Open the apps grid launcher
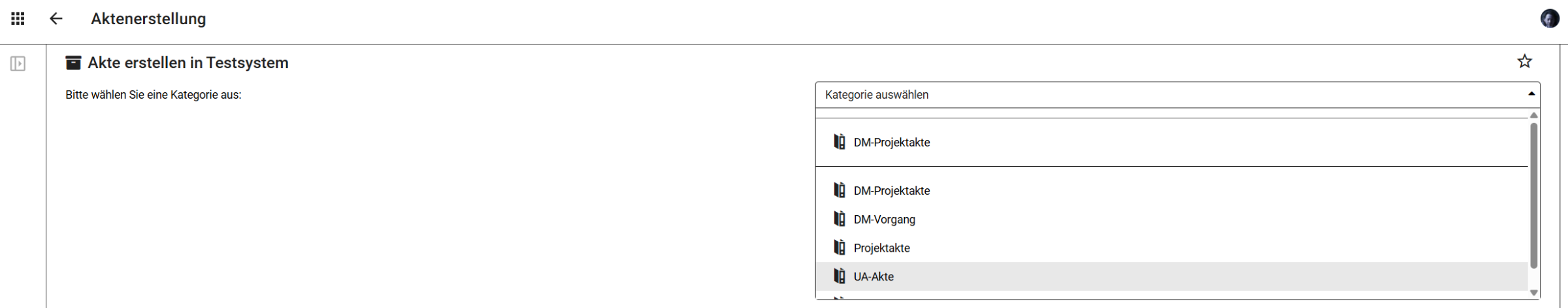The image size is (1568, 308). tap(18, 19)
